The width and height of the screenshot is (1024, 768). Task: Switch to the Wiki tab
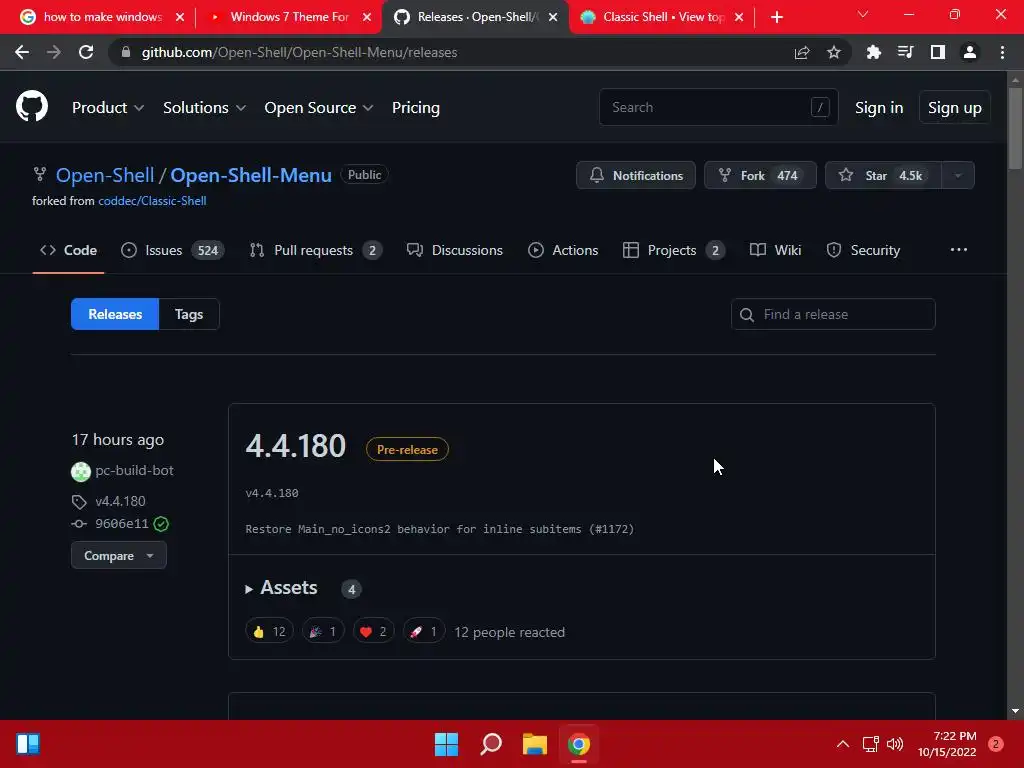click(x=775, y=250)
